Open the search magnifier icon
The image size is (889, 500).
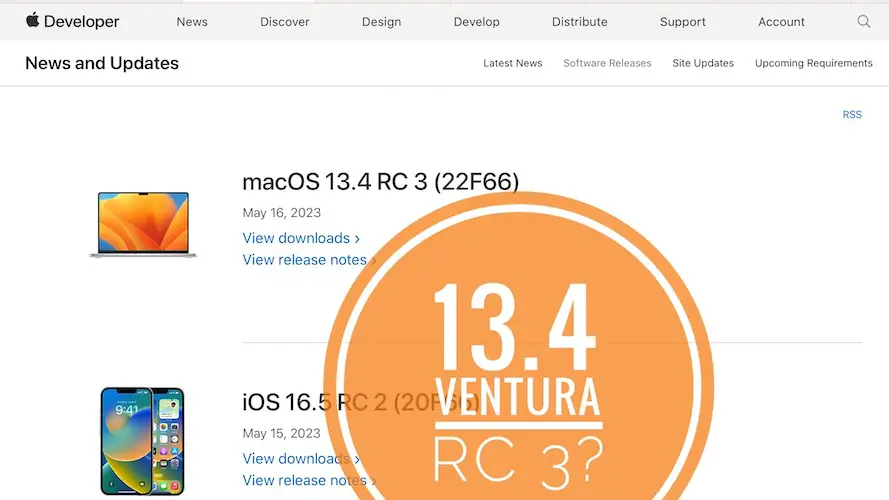tap(864, 21)
